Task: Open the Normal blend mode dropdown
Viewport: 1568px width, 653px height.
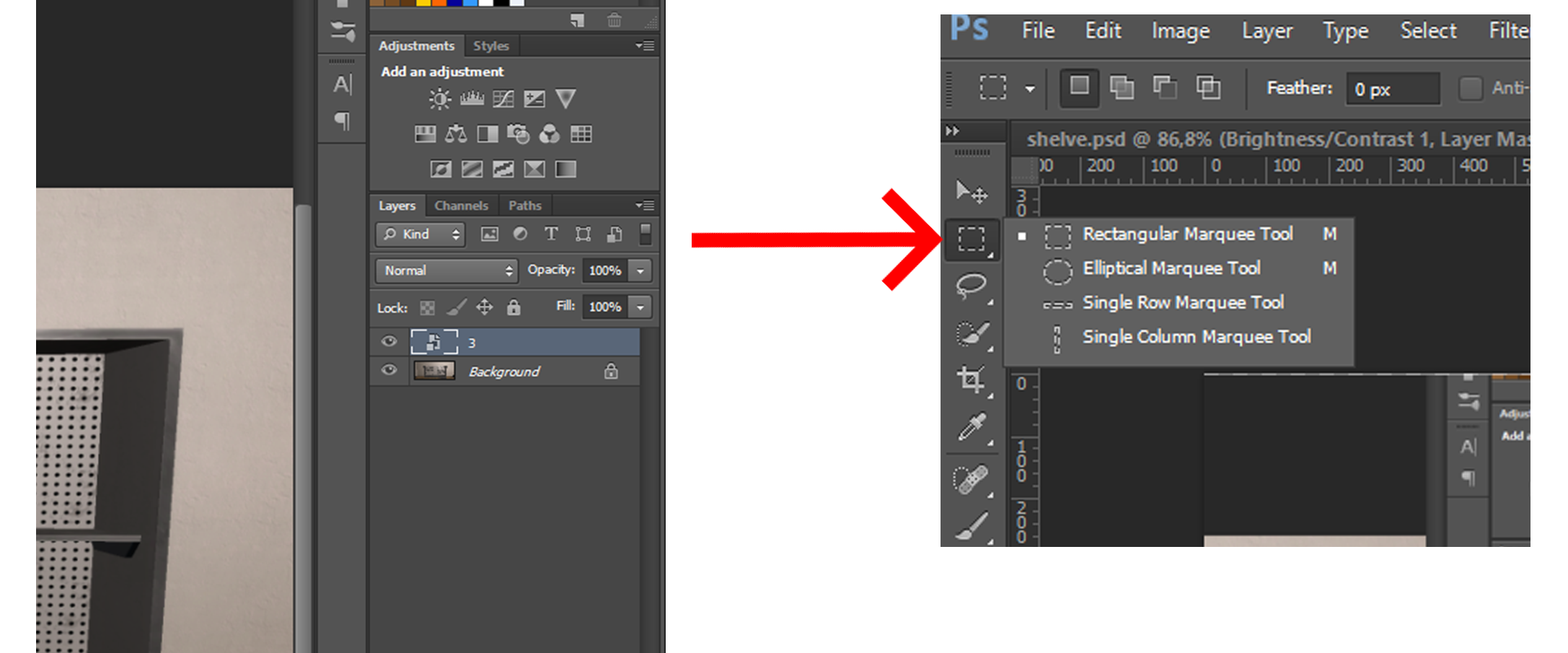Action: point(446,271)
